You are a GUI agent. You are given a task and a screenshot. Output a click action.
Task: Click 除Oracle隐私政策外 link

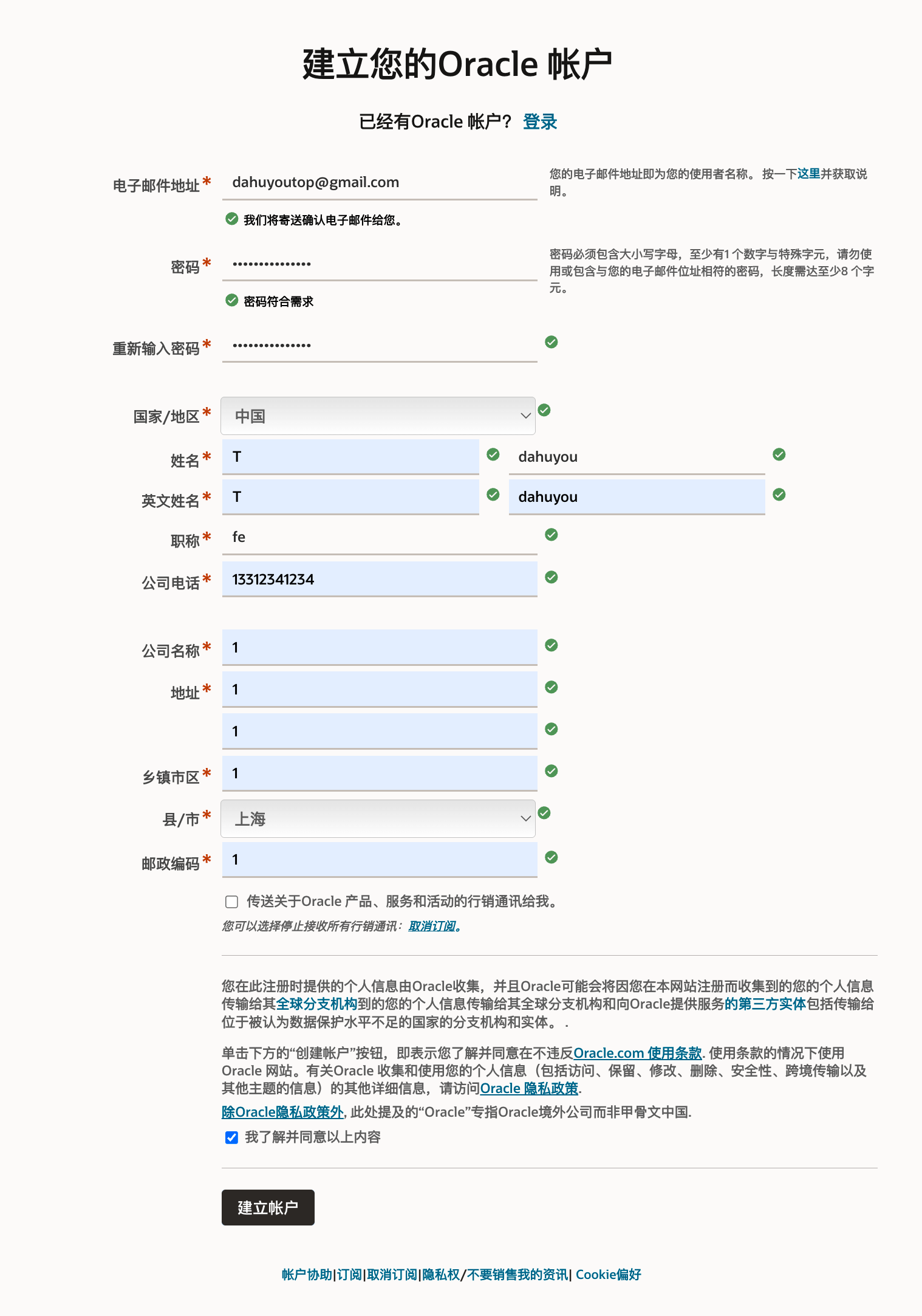[x=283, y=1112]
